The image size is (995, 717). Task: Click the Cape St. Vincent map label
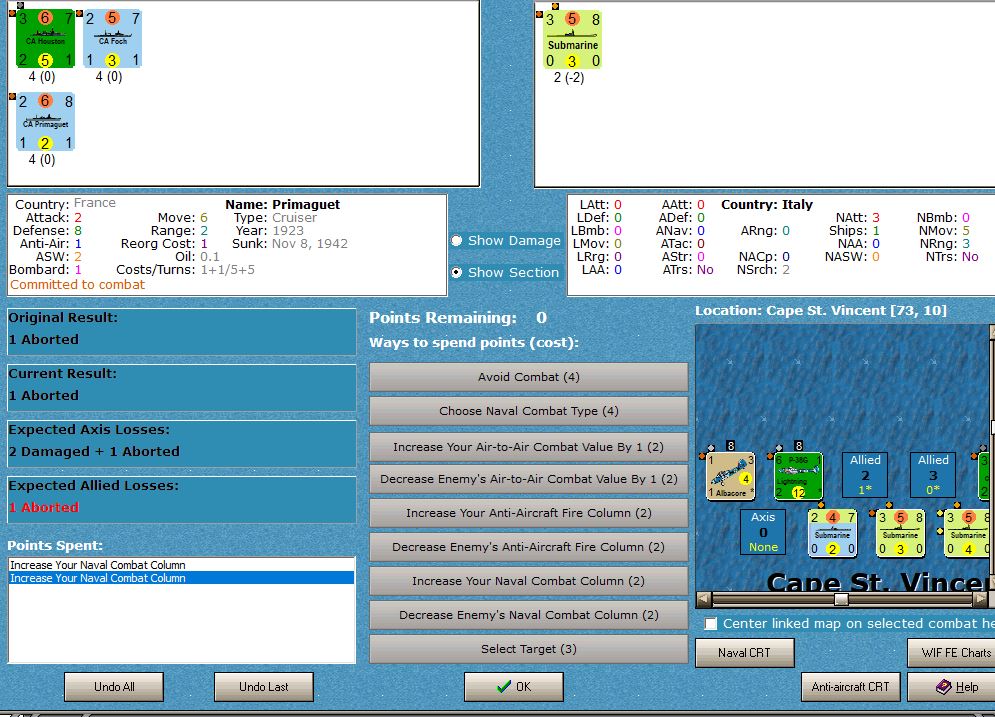point(878,582)
